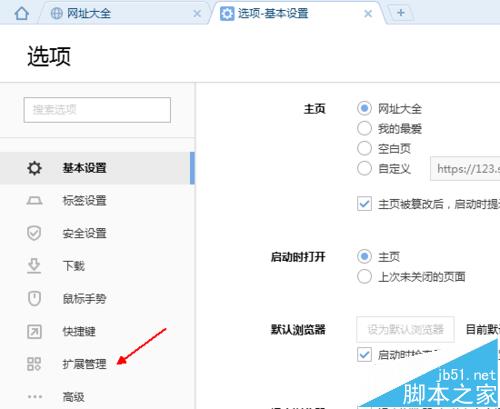Image resolution: width=500 pixels, height=409 pixels.
Task: Click the 默认浏览器 section label
Action: coord(298,330)
